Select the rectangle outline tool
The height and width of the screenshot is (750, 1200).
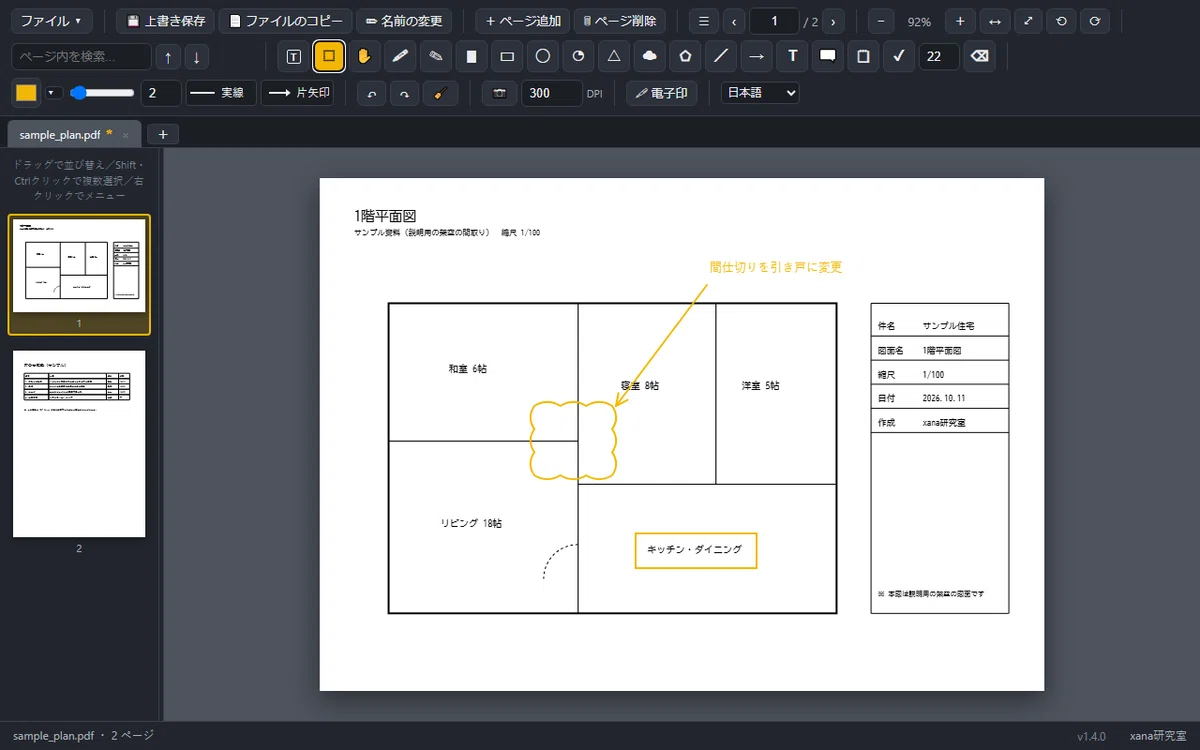[x=507, y=56]
